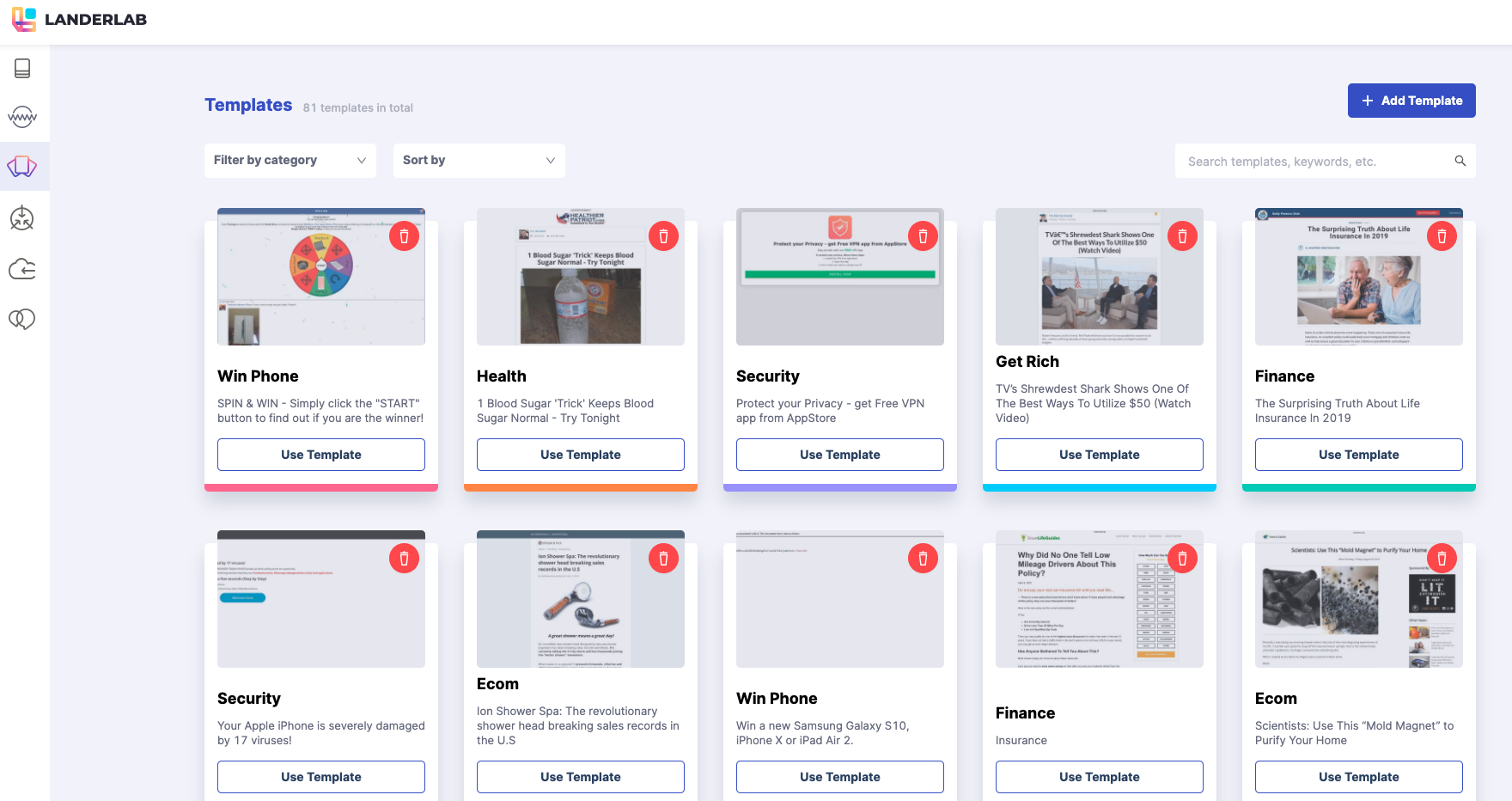Expand the Filter by category dropdown
Screen dimensions: 1512x801
[290, 161]
